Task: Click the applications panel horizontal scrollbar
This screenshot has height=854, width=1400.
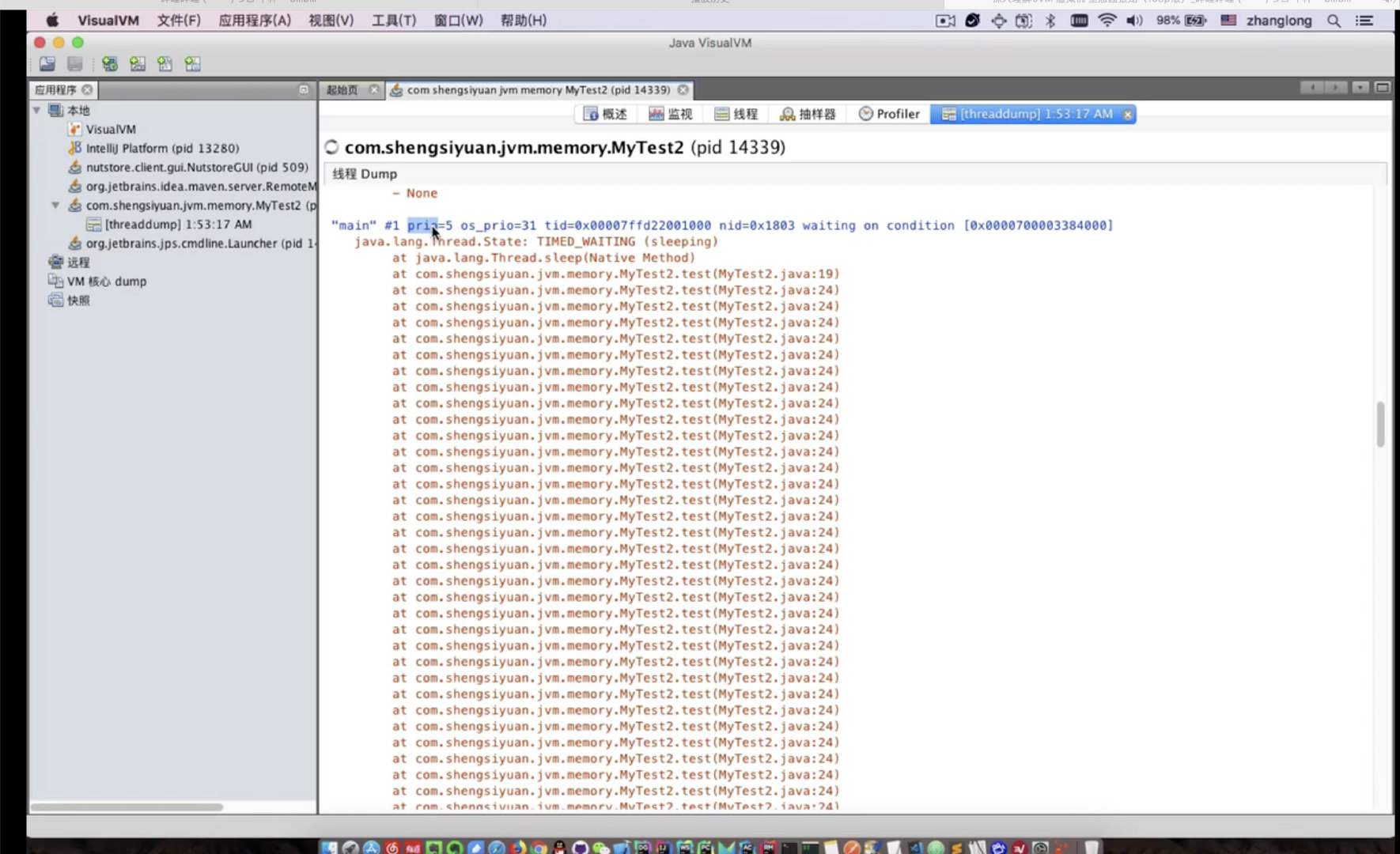Action: coord(127,807)
